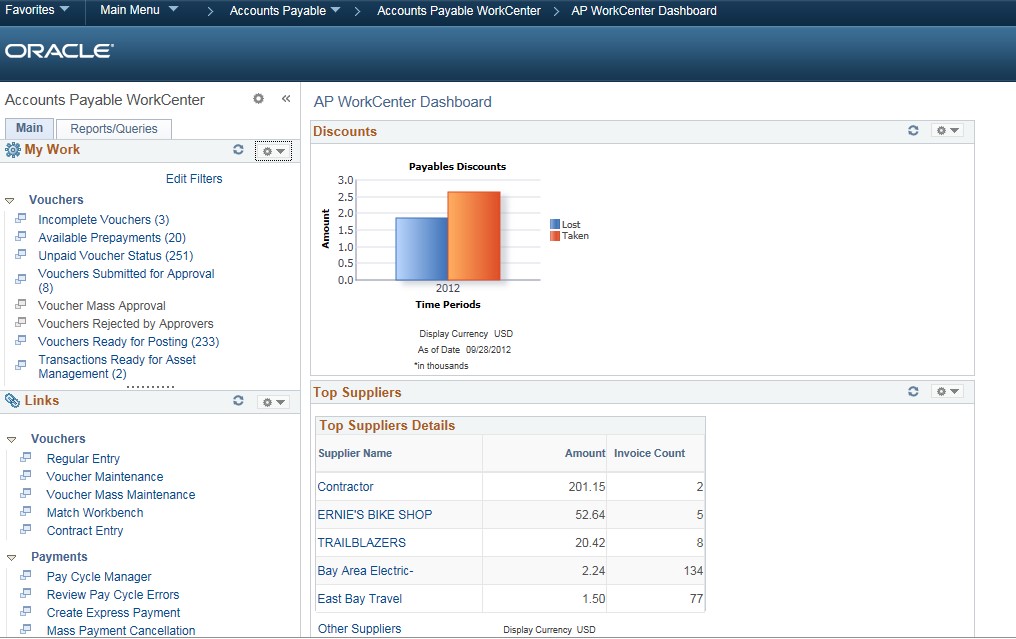1016x639 pixels.
Task: Open the Favorites menu
Action: tap(36, 10)
